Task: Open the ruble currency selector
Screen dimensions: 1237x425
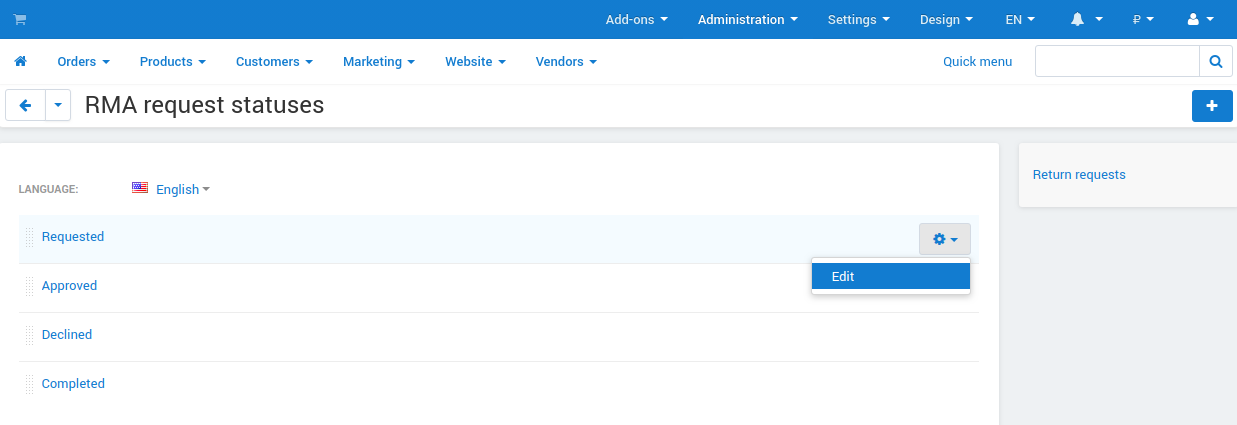Action: [x=1143, y=20]
